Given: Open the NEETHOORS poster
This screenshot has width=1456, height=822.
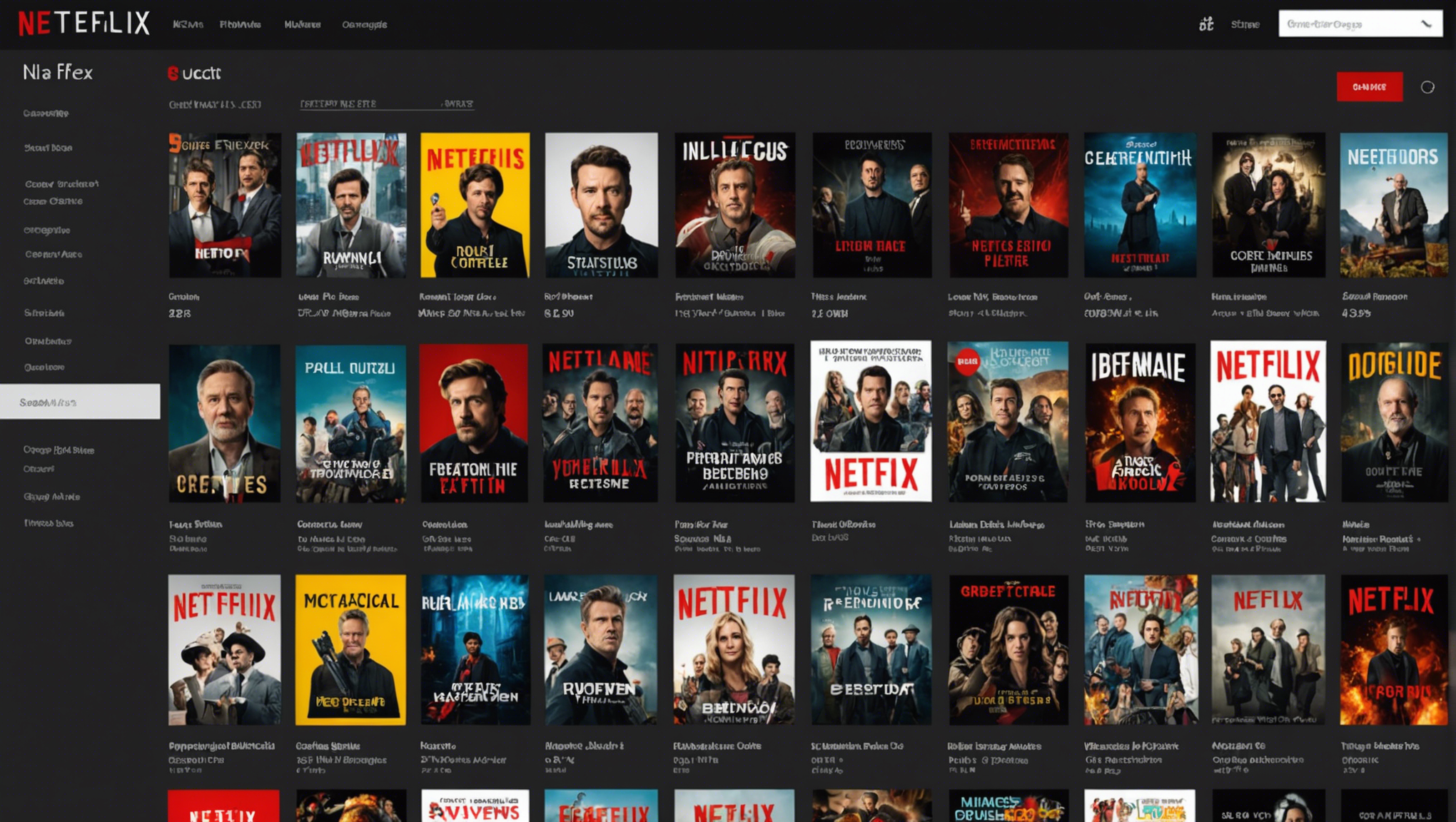Looking at the screenshot, I should [x=1394, y=205].
